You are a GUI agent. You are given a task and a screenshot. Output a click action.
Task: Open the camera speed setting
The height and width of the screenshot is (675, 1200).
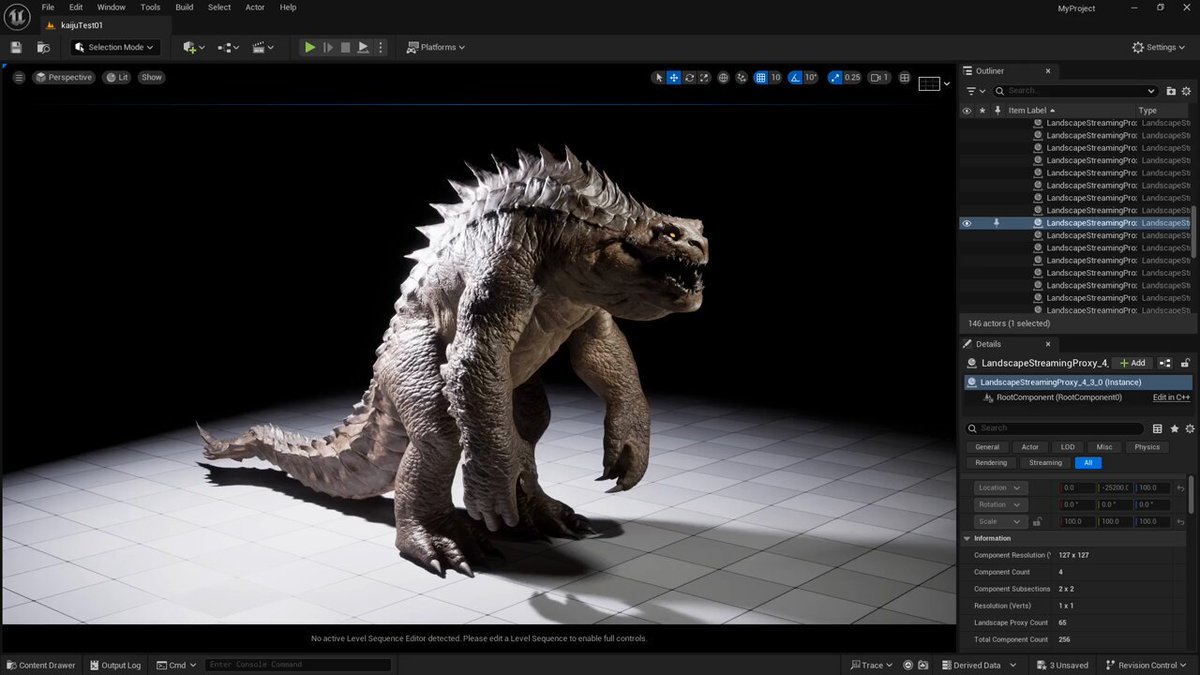879,77
